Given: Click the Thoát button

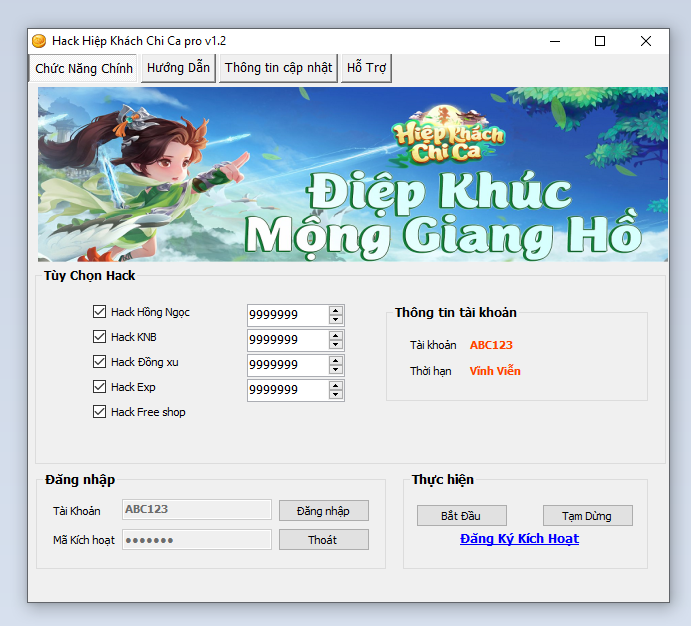Looking at the screenshot, I should coord(323,540).
